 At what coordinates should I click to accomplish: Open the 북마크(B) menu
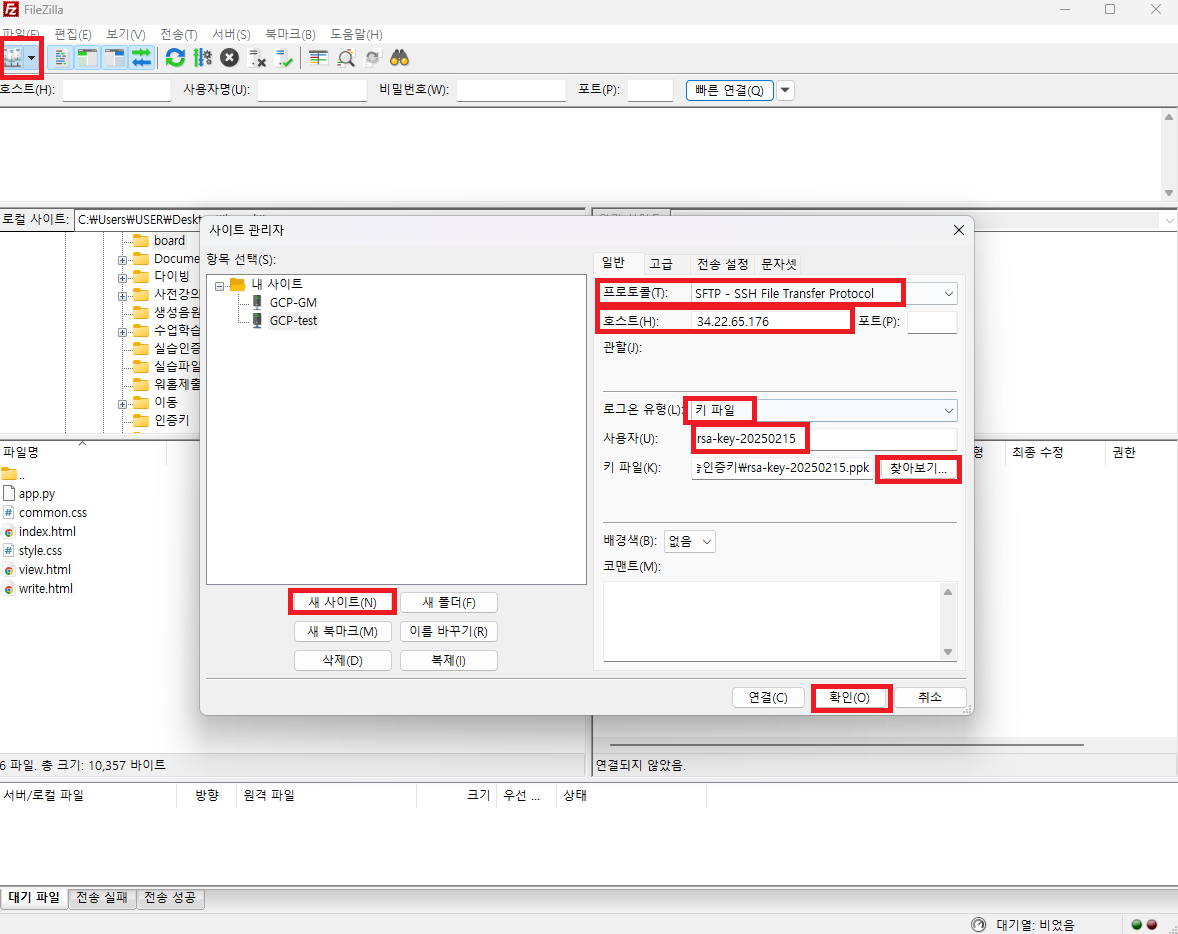click(290, 35)
